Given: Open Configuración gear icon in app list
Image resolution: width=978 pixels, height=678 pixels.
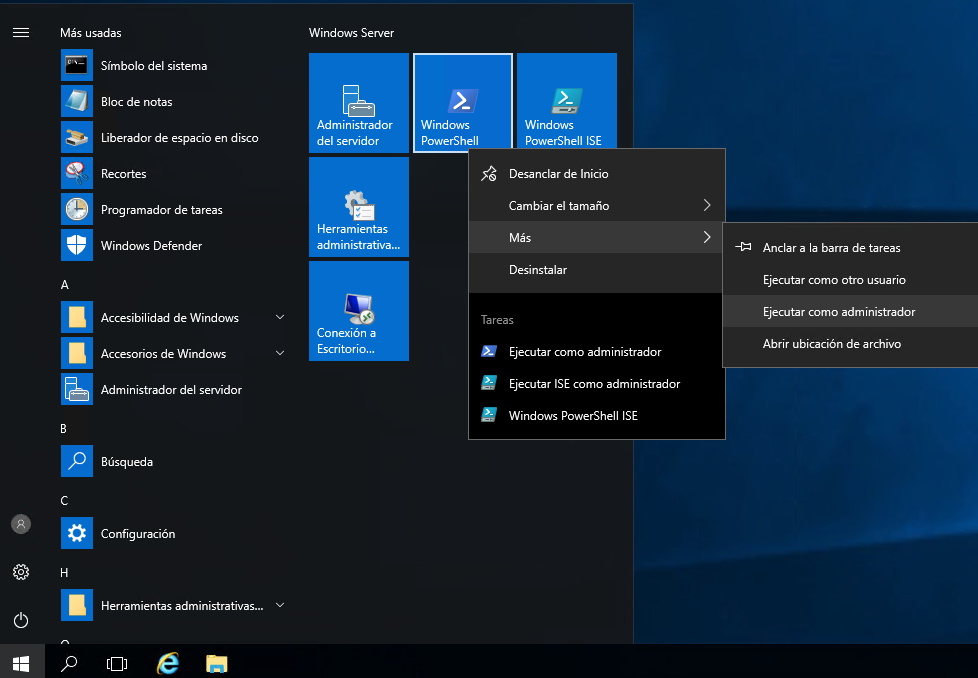Looking at the screenshot, I should pyautogui.click(x=77, y=534).
